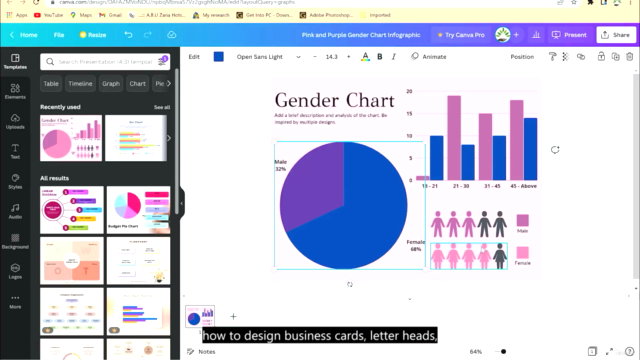Select the SWOT template thumbnail
This screenshot has height=360, width=640.
tap(72, 261)
